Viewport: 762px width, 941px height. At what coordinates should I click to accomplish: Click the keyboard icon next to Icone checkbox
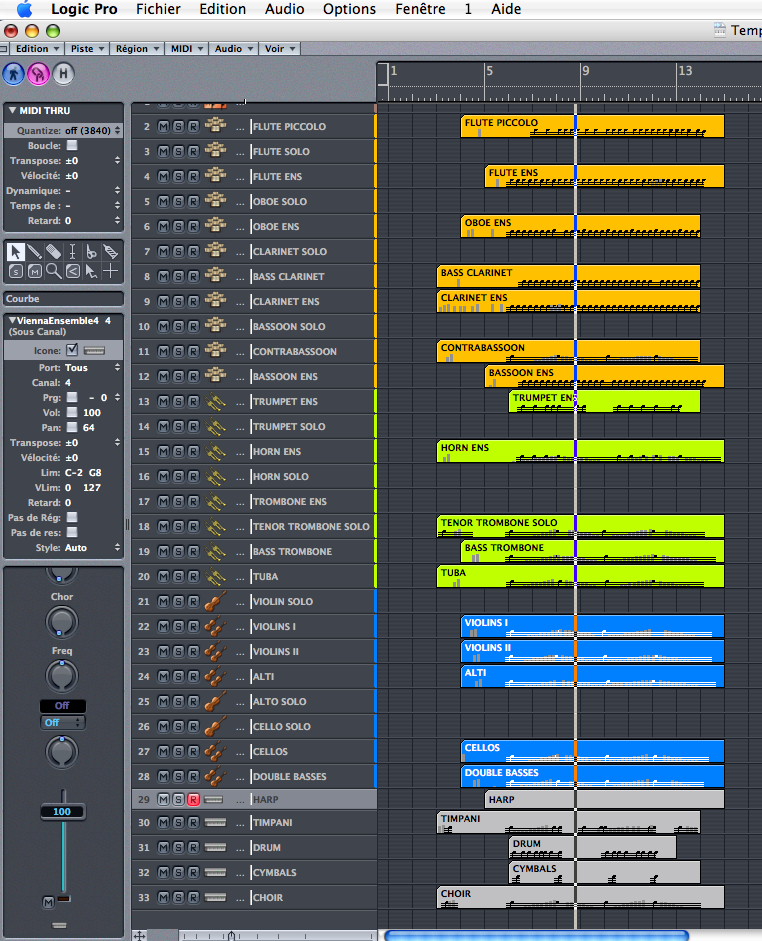point(94,350)
